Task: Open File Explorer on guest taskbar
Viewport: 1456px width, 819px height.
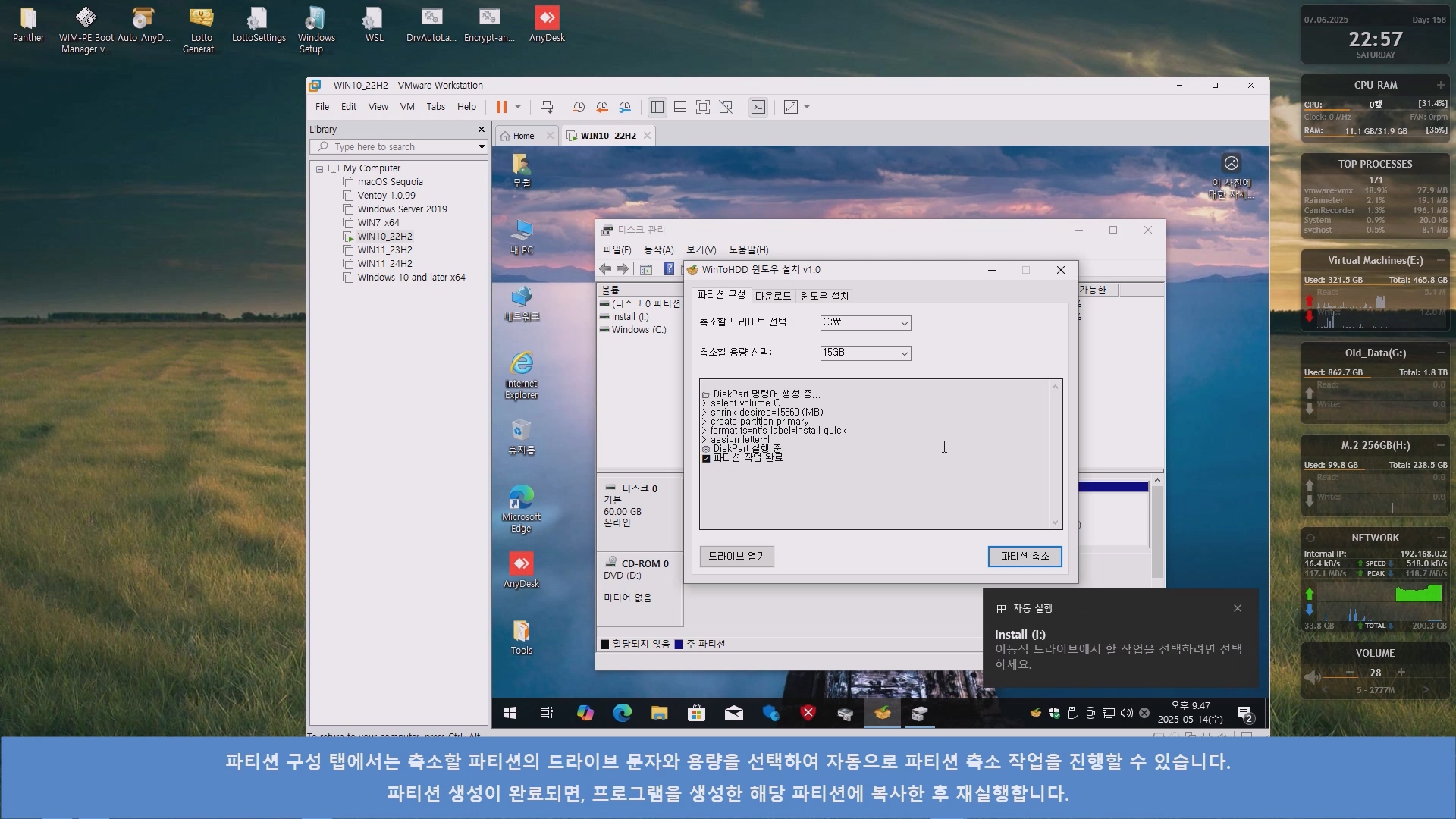Action: [x=659, y=713]
